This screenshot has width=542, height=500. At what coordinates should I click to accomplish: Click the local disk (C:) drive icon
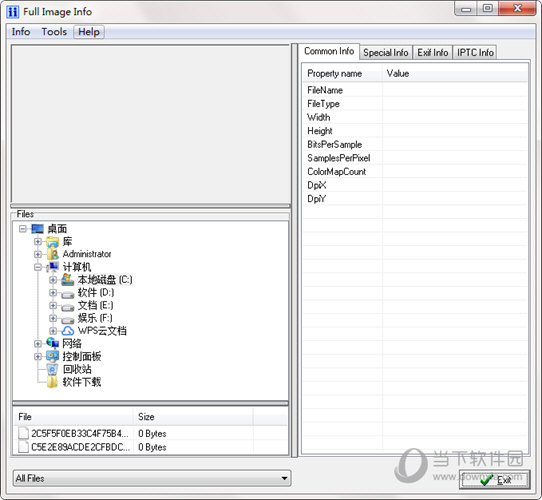click(68, 280)
